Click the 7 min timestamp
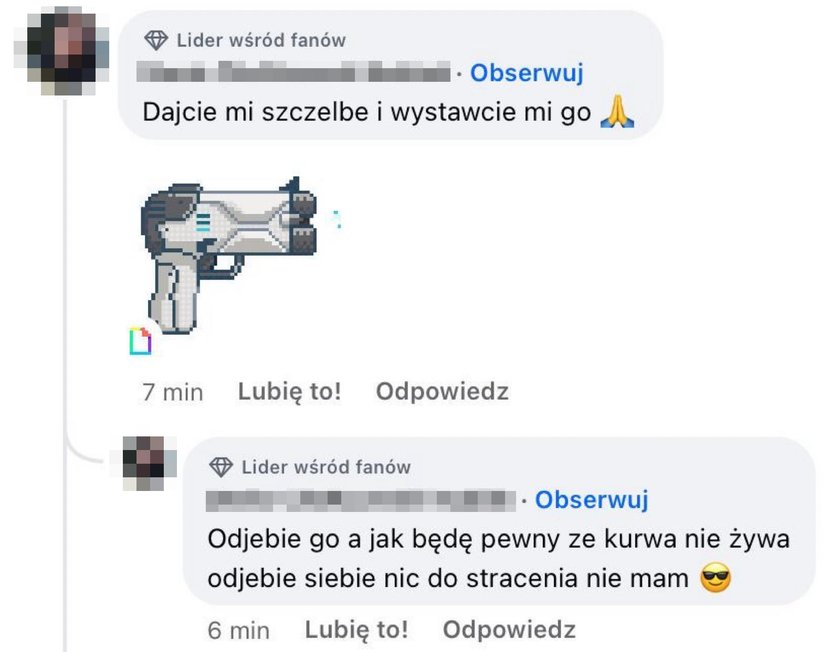Image resolution: width=840 pixels, height=652 pixels. 172,392
